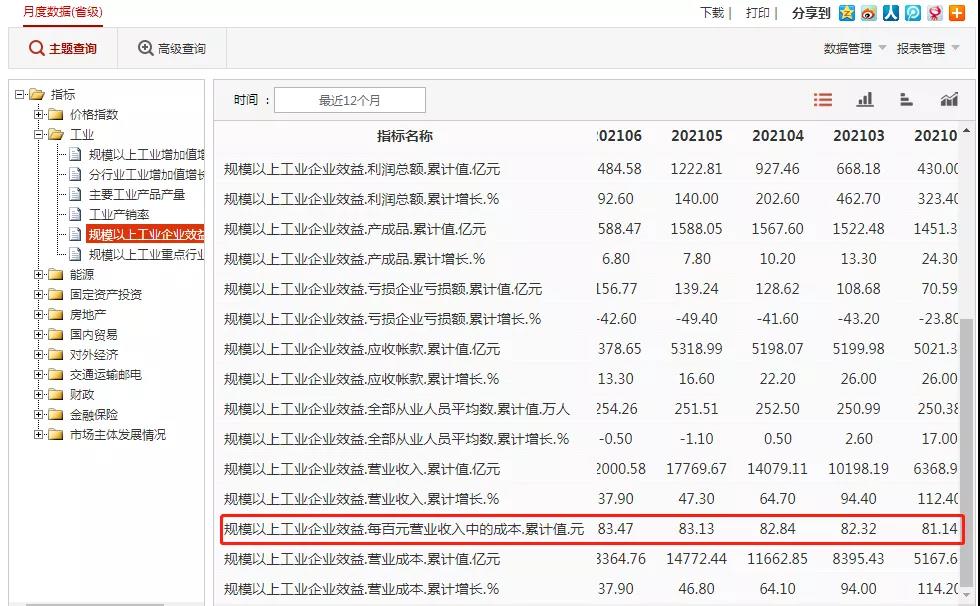Share to Sina Weibo icon
The image size is (980, 606).
click(x=869, y=12)
